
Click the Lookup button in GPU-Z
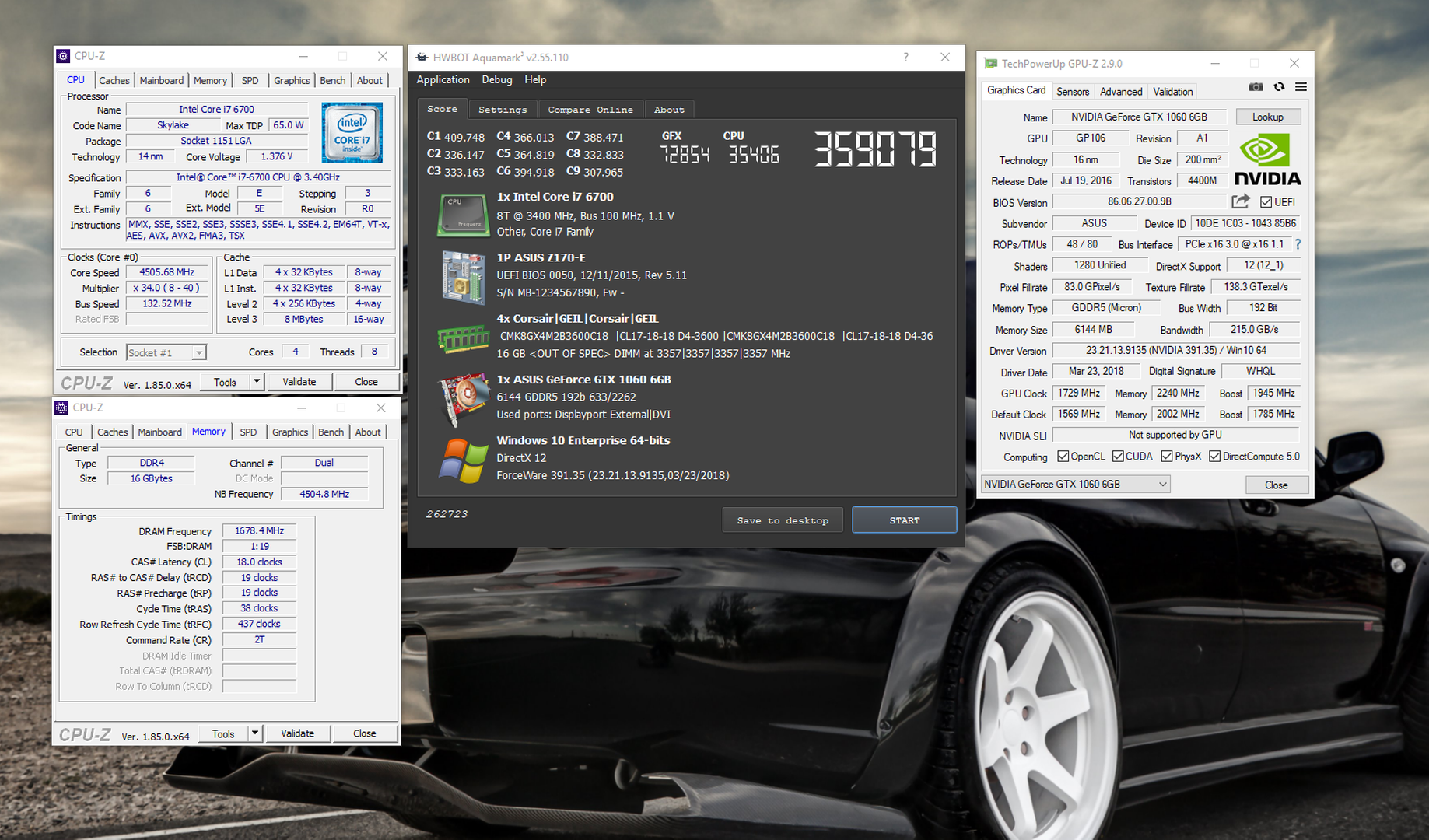pos(1267,117)
